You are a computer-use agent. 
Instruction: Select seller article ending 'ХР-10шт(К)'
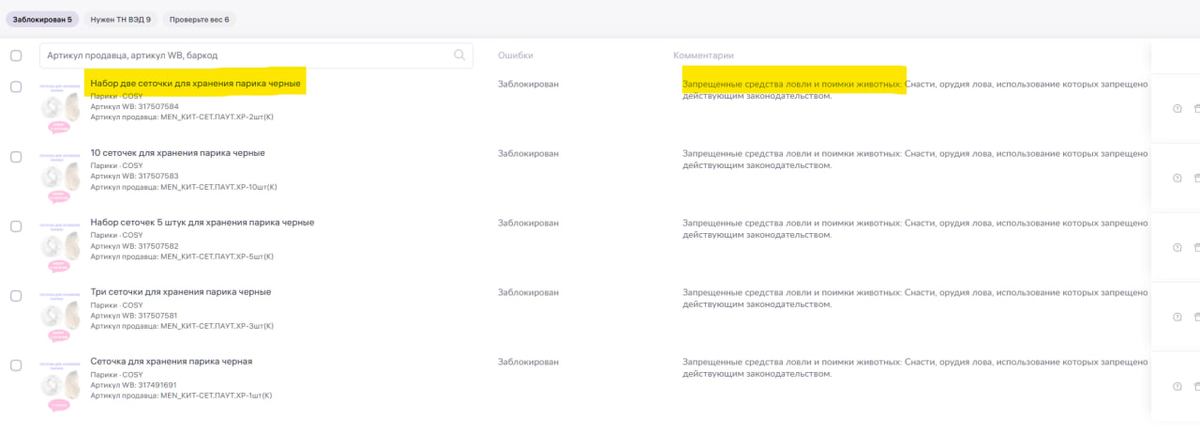pos(183,187)
